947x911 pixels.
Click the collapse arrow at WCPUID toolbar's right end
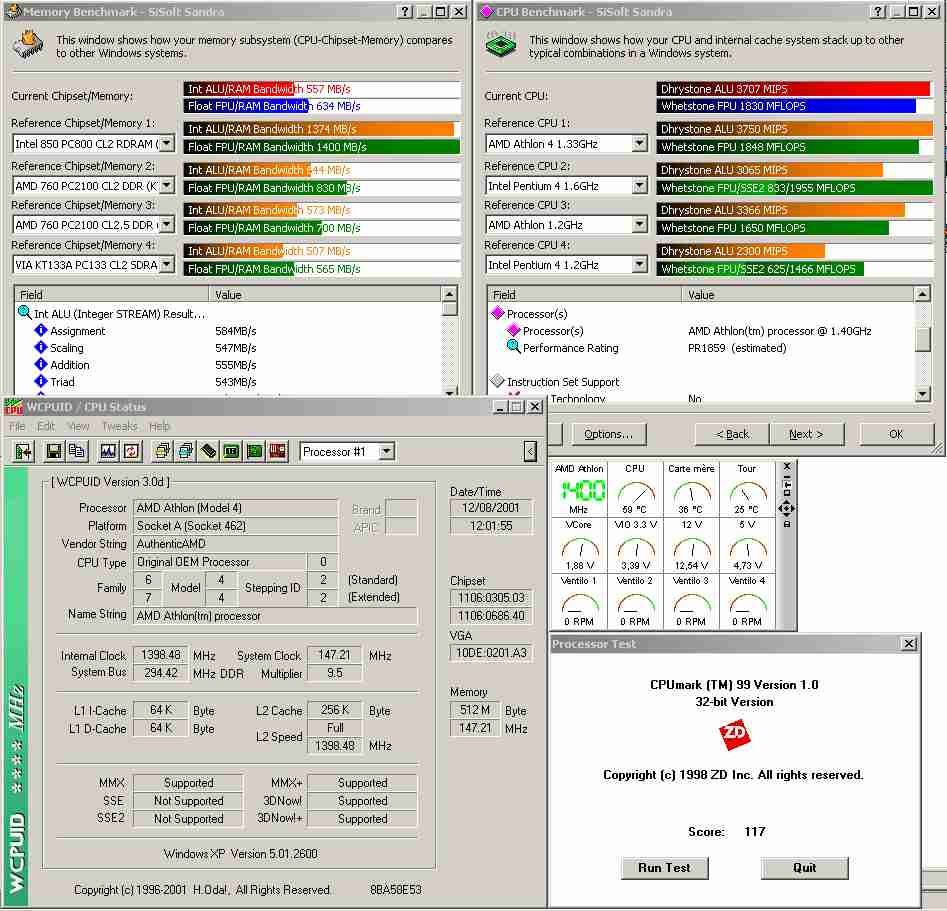[x=530, y=451]
